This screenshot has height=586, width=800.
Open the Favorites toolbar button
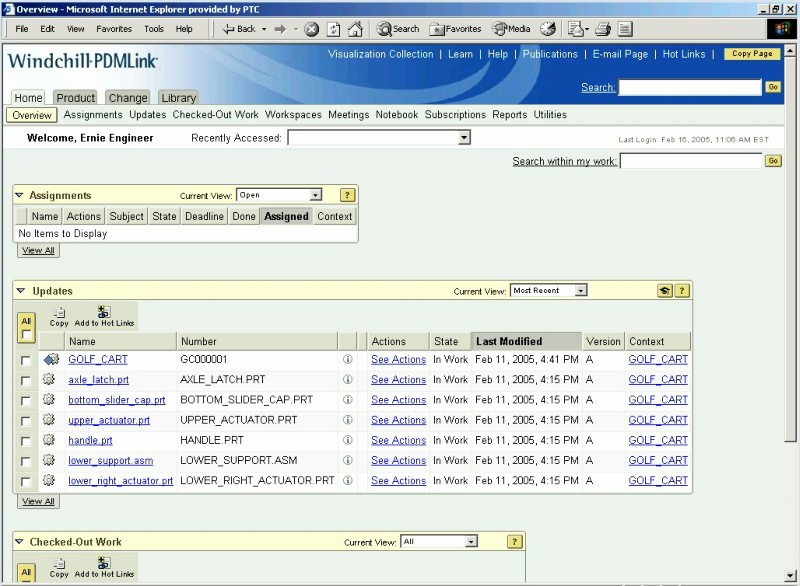pyautogui.click(x=455, y=29)
